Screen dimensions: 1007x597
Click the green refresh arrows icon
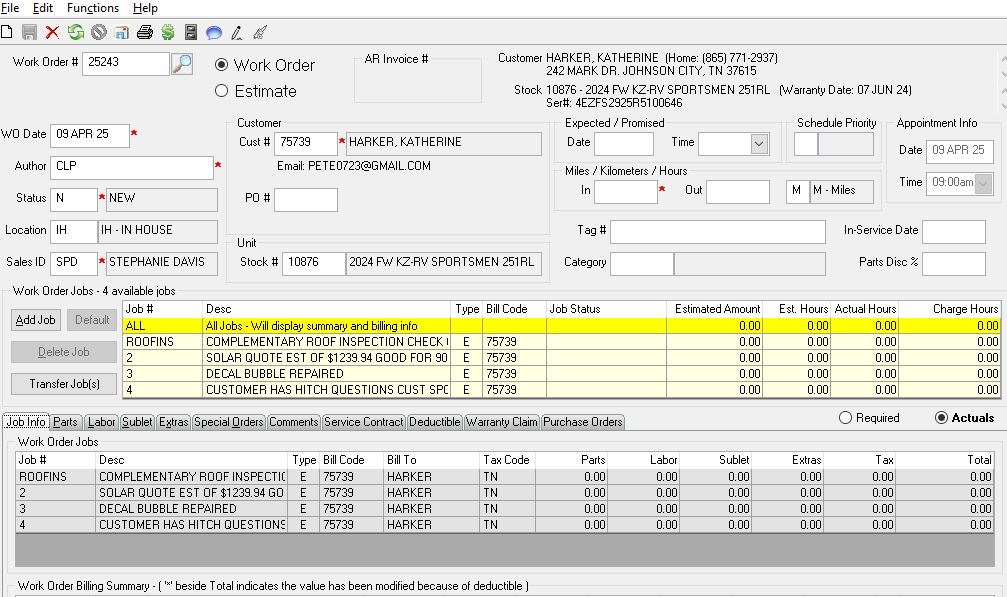click(x=76, y=32)
